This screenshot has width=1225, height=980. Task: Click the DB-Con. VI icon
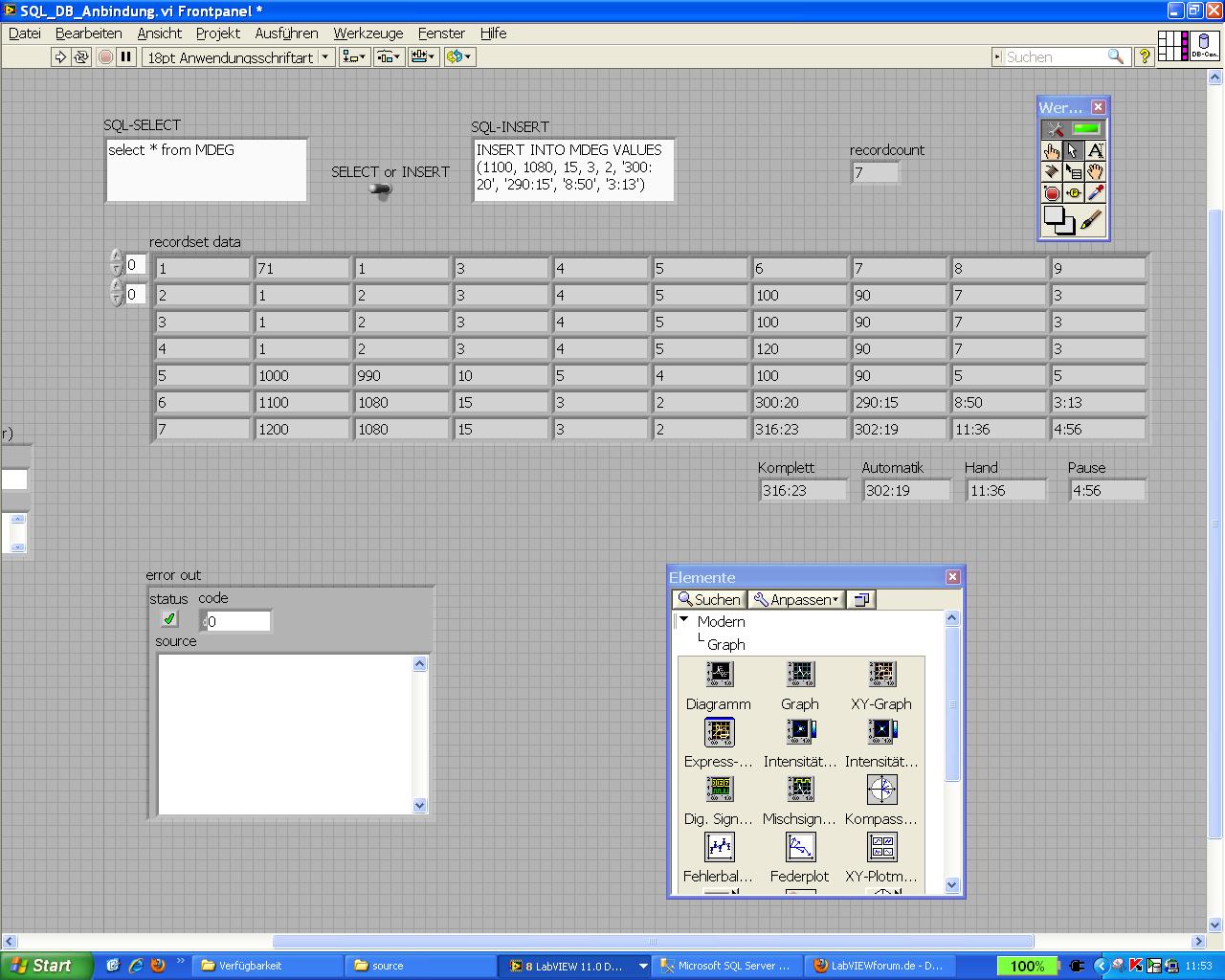click(1206, 46)
